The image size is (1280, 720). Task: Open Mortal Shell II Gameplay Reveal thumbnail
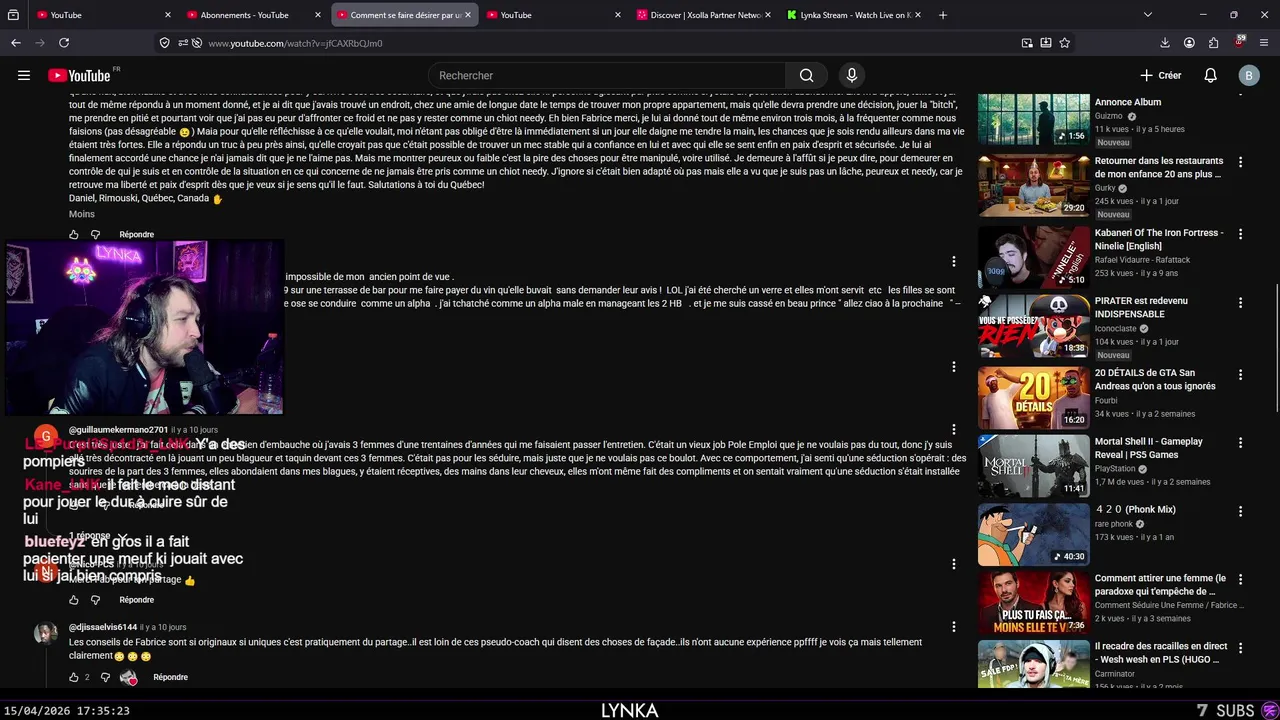[1033, 465]
